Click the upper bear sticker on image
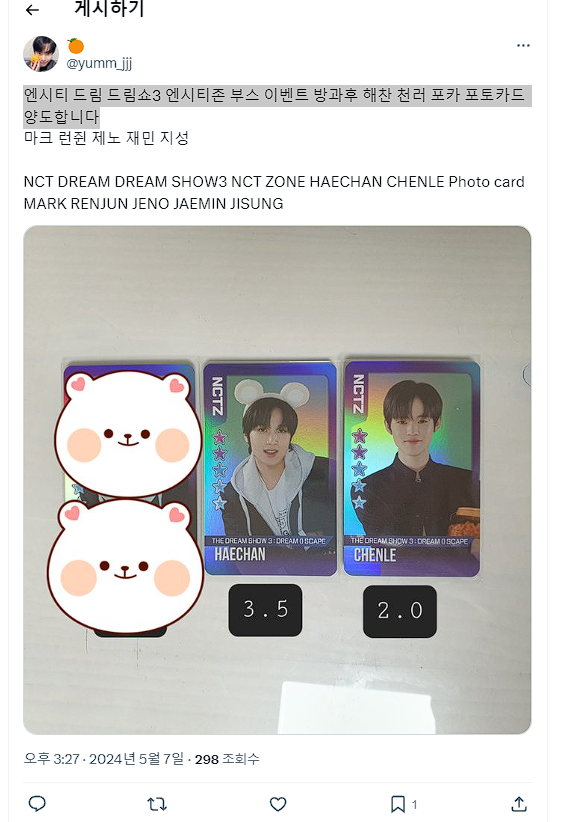Screen dimensions: 567x822 pyautogui.click(x=128, y=432)
